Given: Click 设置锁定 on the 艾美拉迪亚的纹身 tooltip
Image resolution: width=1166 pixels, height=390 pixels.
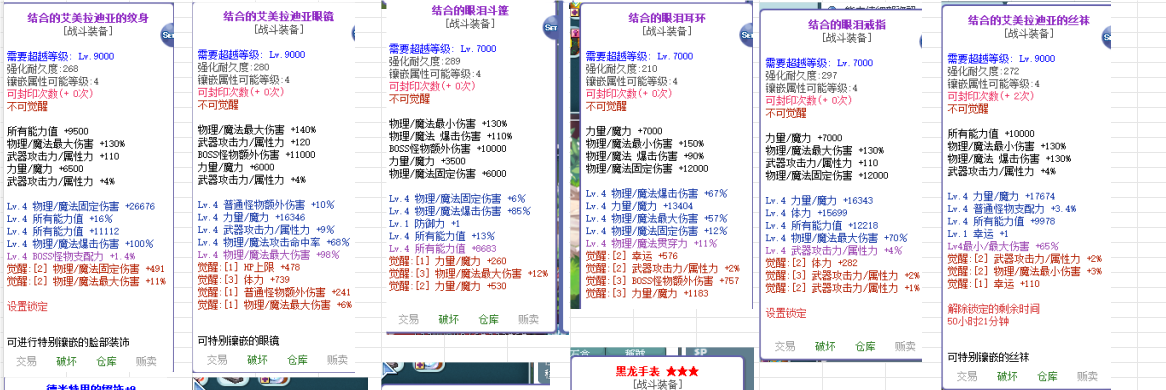Looking at the screenshot, I should point(27,306).
